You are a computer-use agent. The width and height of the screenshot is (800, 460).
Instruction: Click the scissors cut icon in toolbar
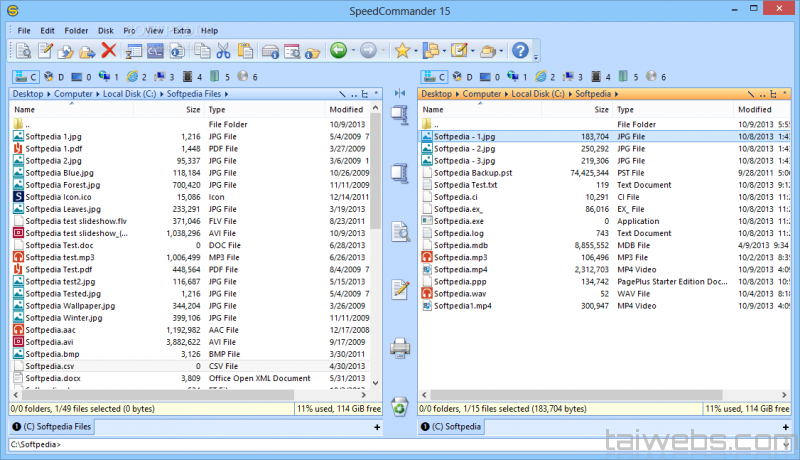(223, 51)
